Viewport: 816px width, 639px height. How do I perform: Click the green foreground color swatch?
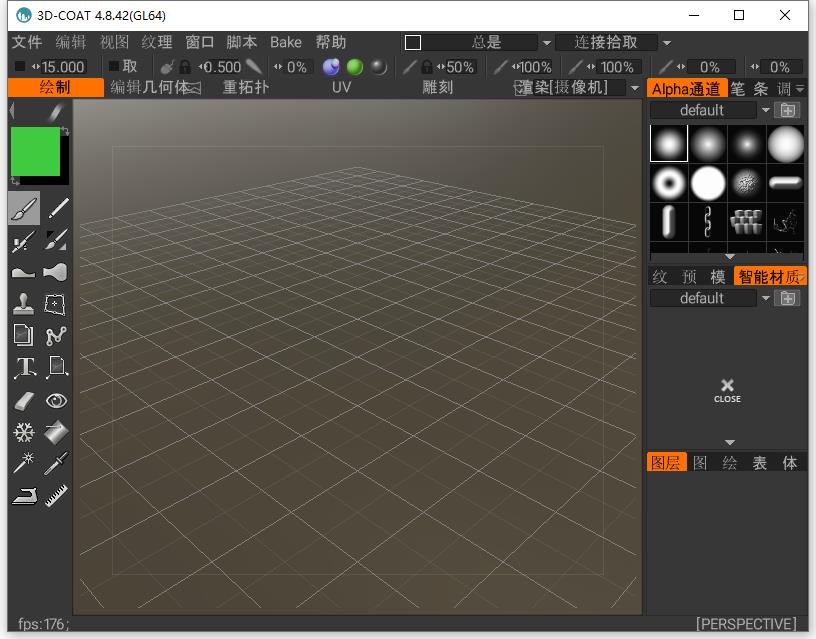tap(35, 152)
